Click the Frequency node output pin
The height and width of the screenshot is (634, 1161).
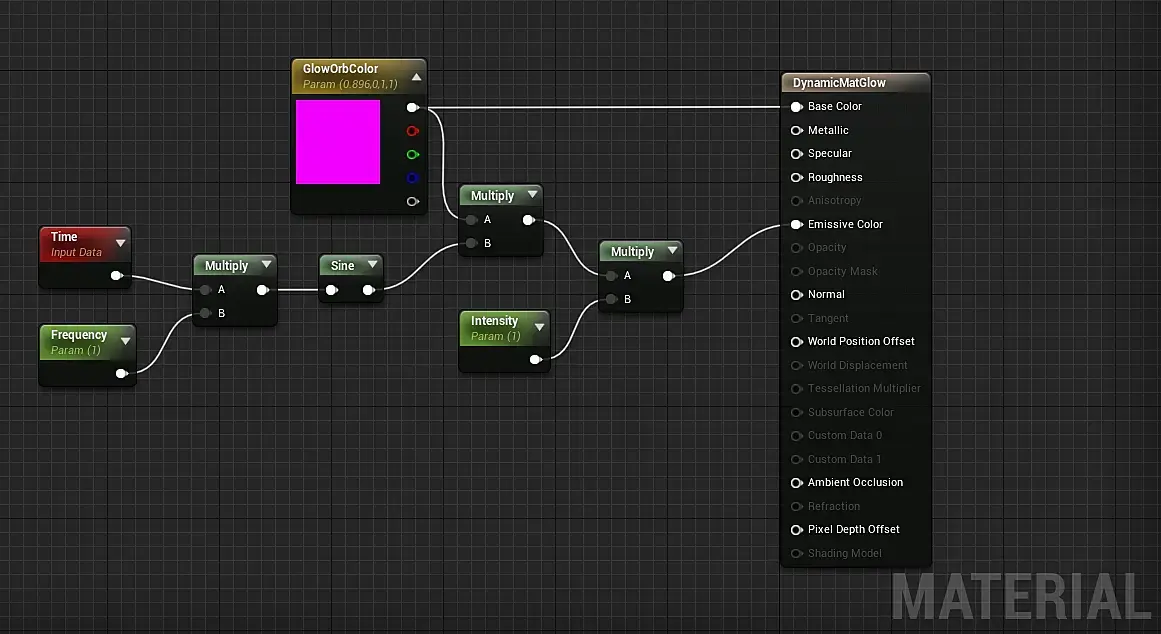click(x=121, y=373)
